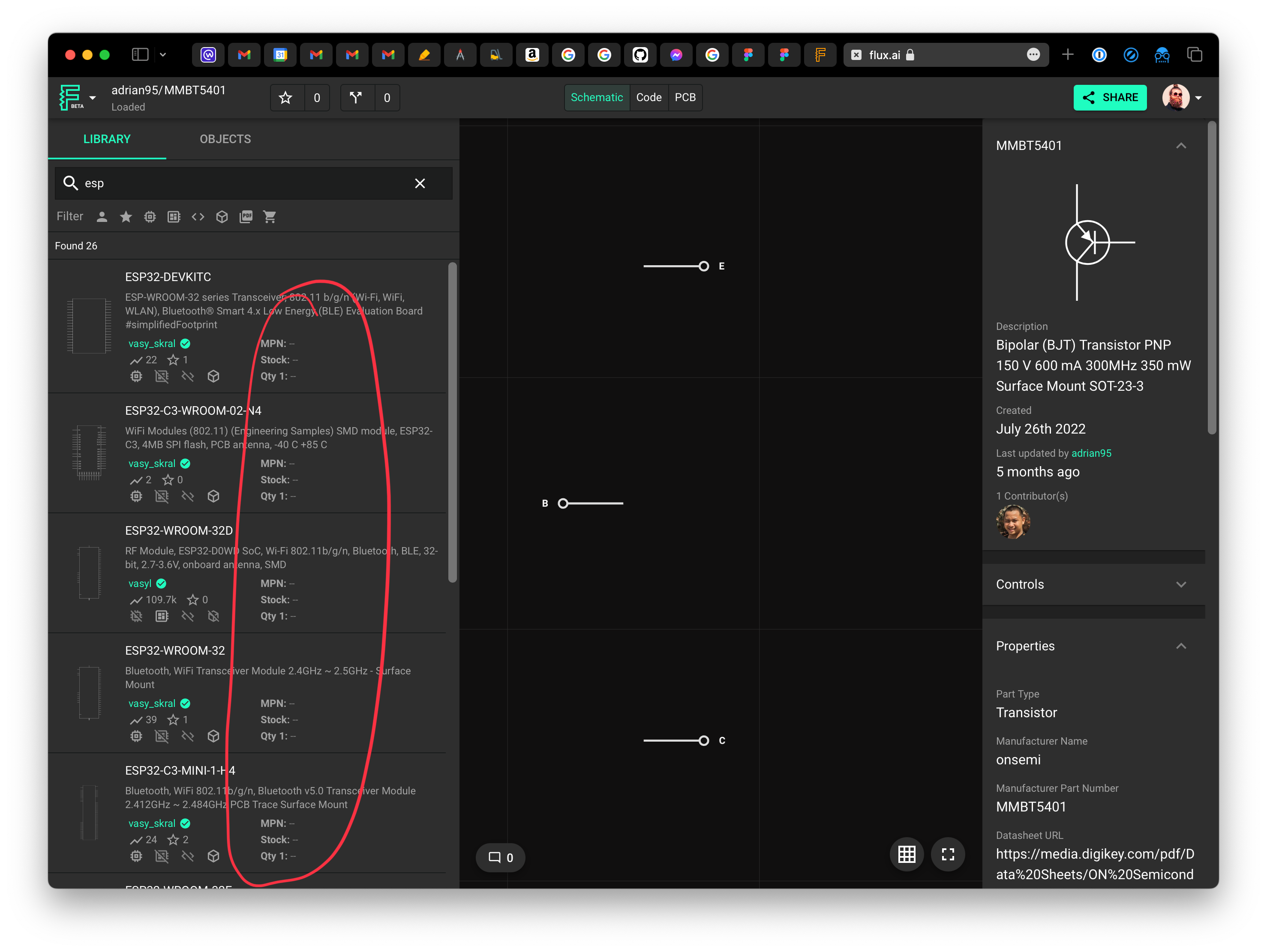Click the unlinked icon on ESP32-C3-WROOM-02-N4
This screenshot has height=952, width=1267.
[188, 496]
